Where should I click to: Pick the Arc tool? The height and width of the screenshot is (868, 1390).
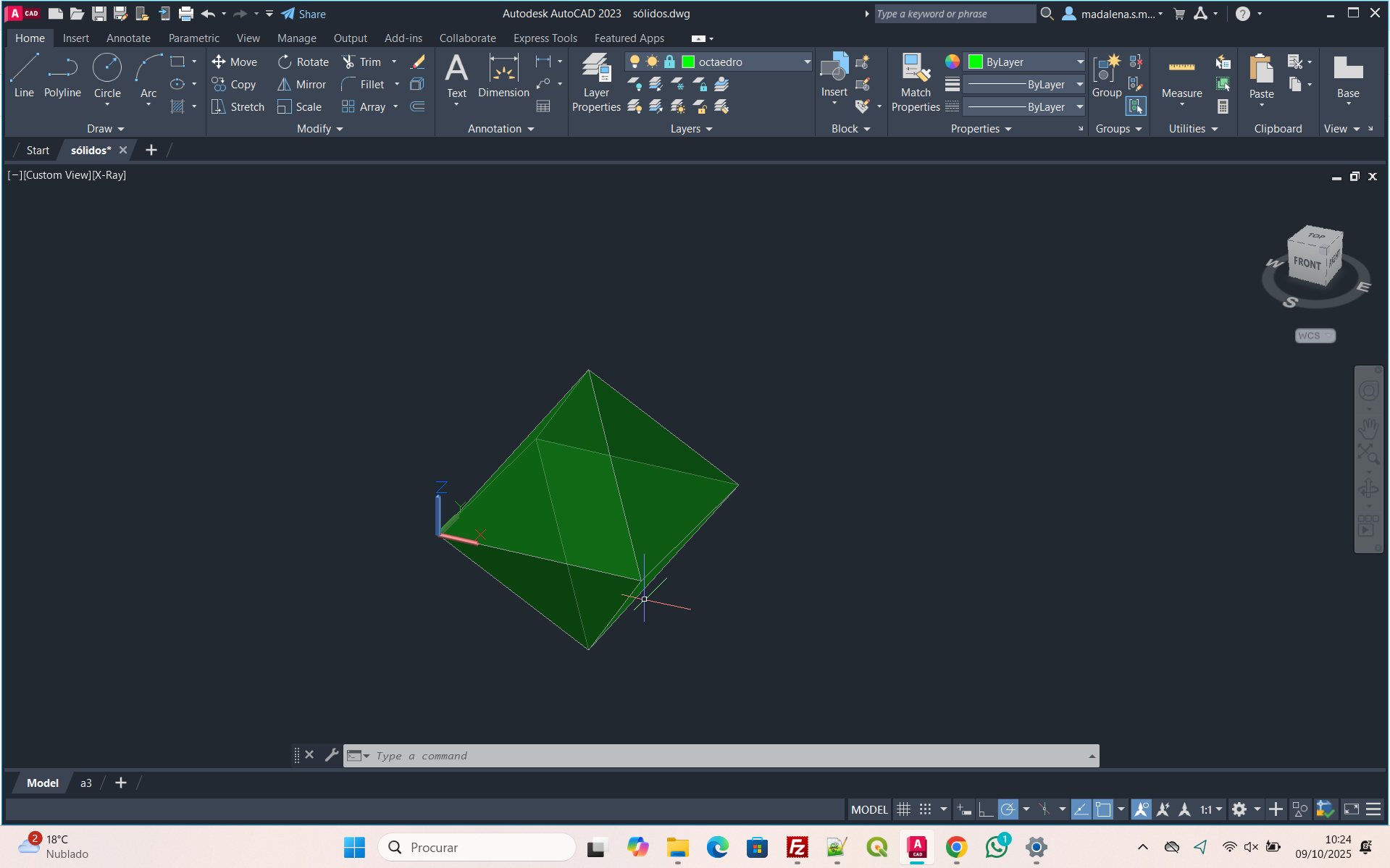click(x=148, y=75)
